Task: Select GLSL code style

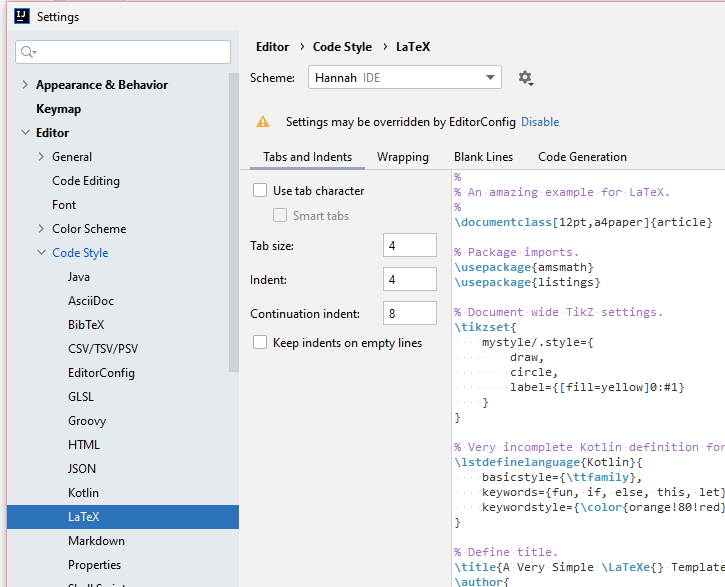Action: click(81, 397)
